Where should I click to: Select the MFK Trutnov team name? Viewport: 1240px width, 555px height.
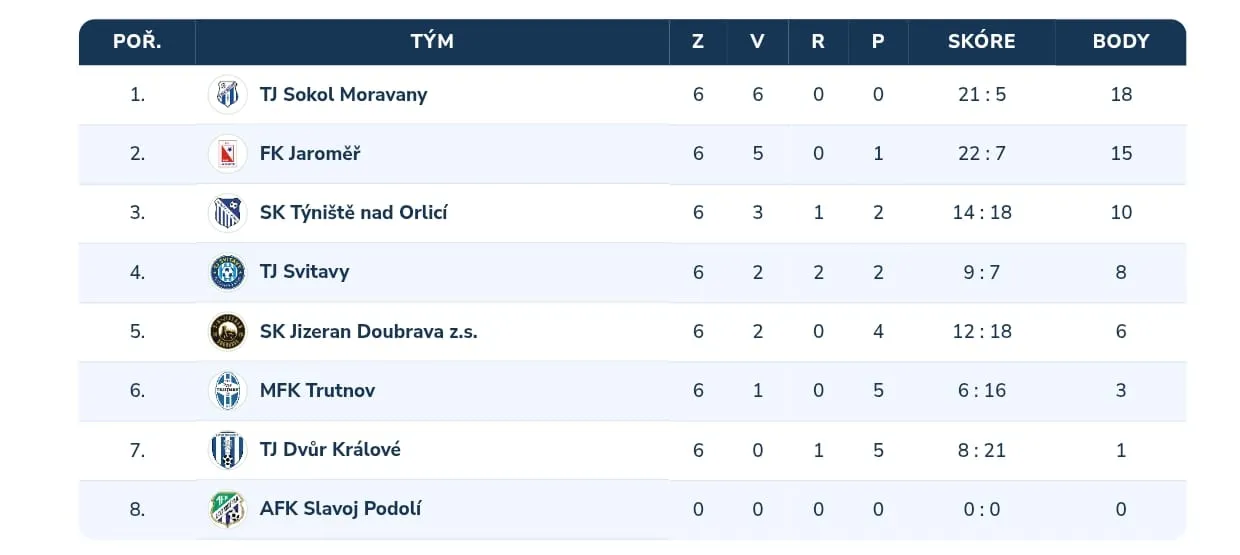tap(317, 391)
